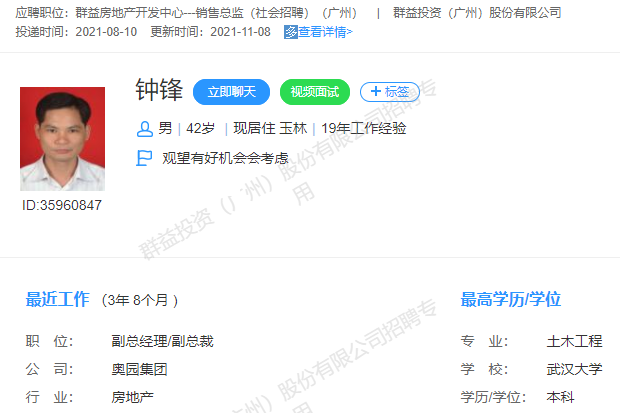Screen dimensions: 620x413
Task: Click the major 土木工程 value
Action: coord(575,341)
